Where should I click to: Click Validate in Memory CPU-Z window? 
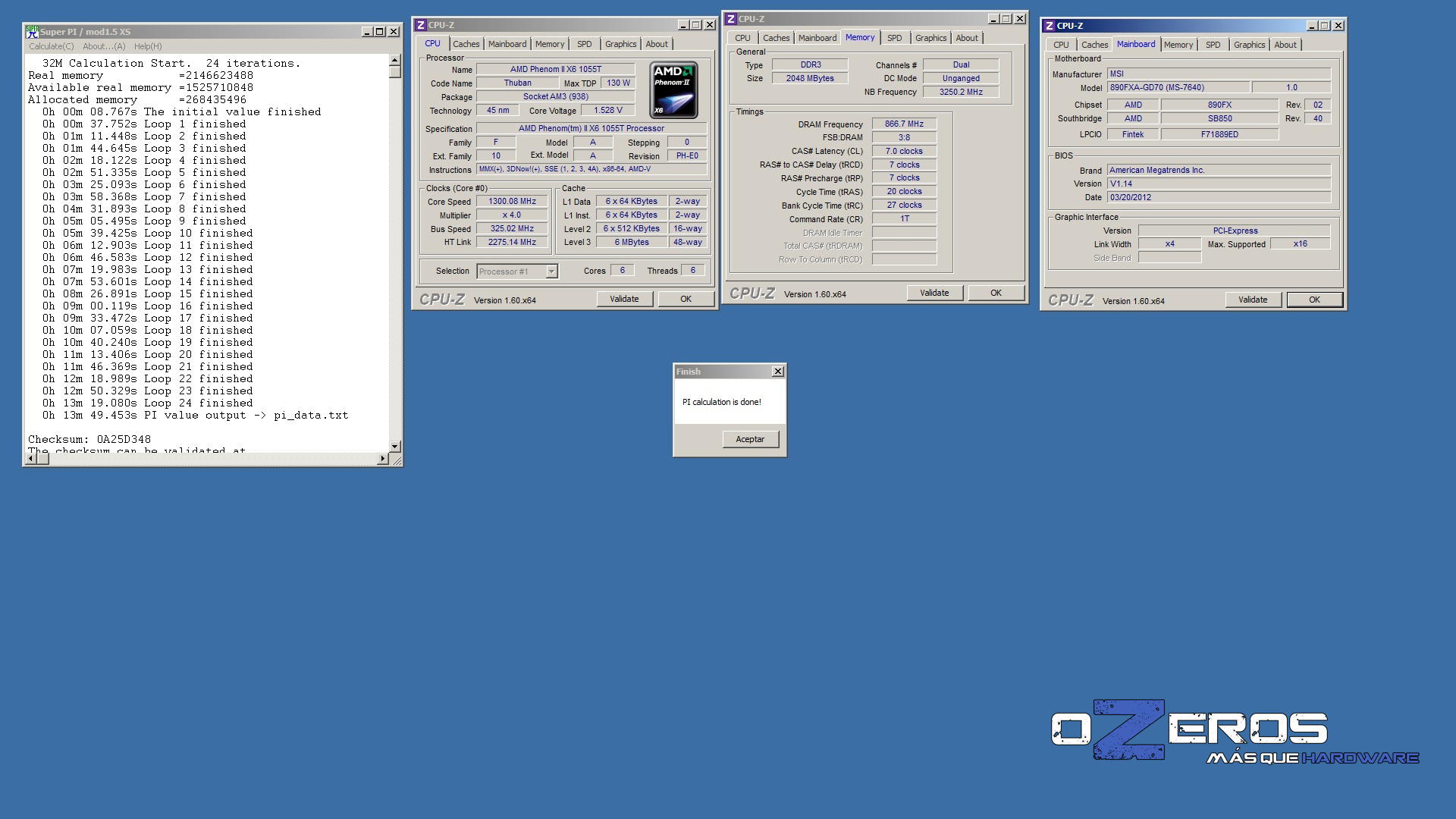pos(934,293)
